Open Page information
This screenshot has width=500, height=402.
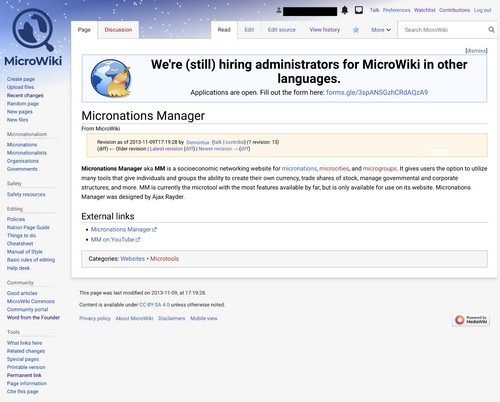click(x=27, y=383)
